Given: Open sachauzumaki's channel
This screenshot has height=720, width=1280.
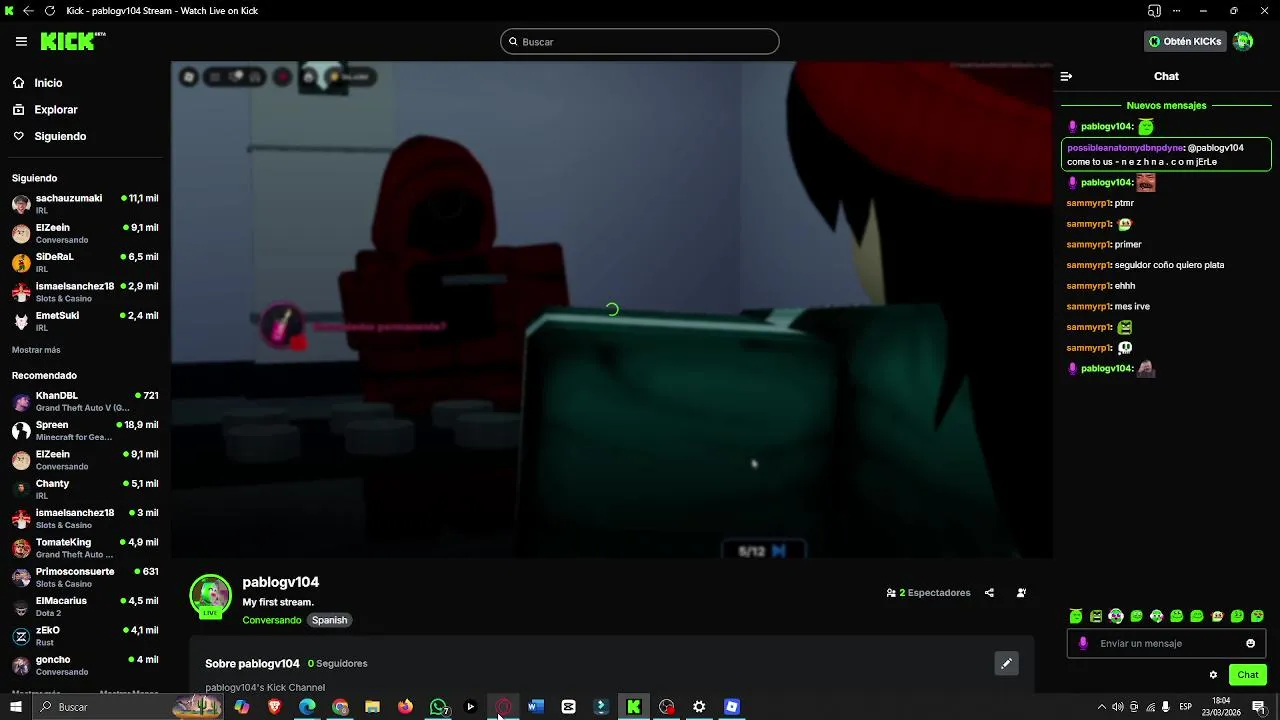Looking at the screenshot, I should [x=85, y=204].
